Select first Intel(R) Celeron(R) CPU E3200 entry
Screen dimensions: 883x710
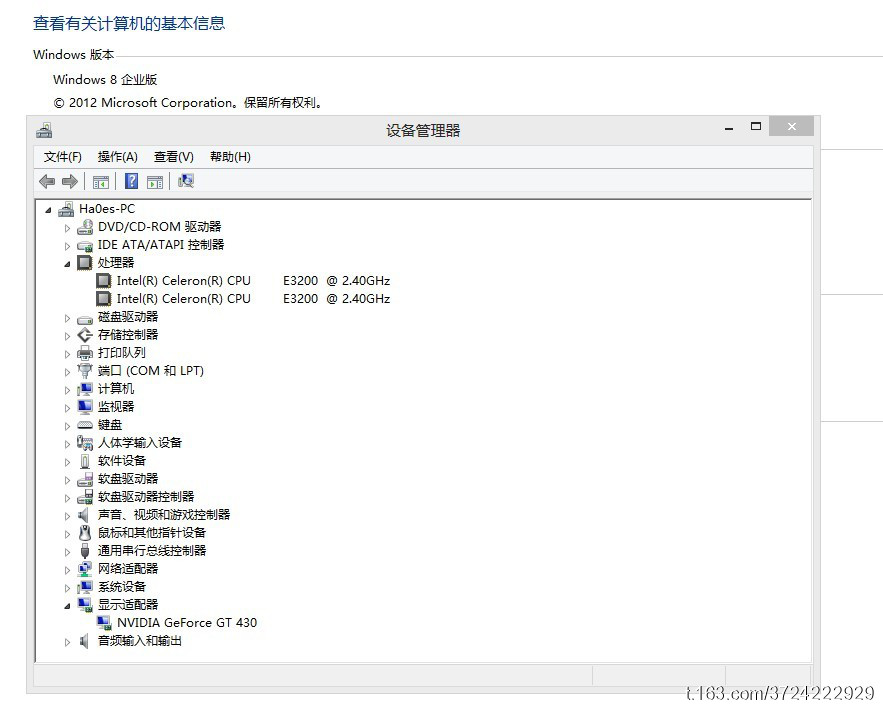[253, 280]
